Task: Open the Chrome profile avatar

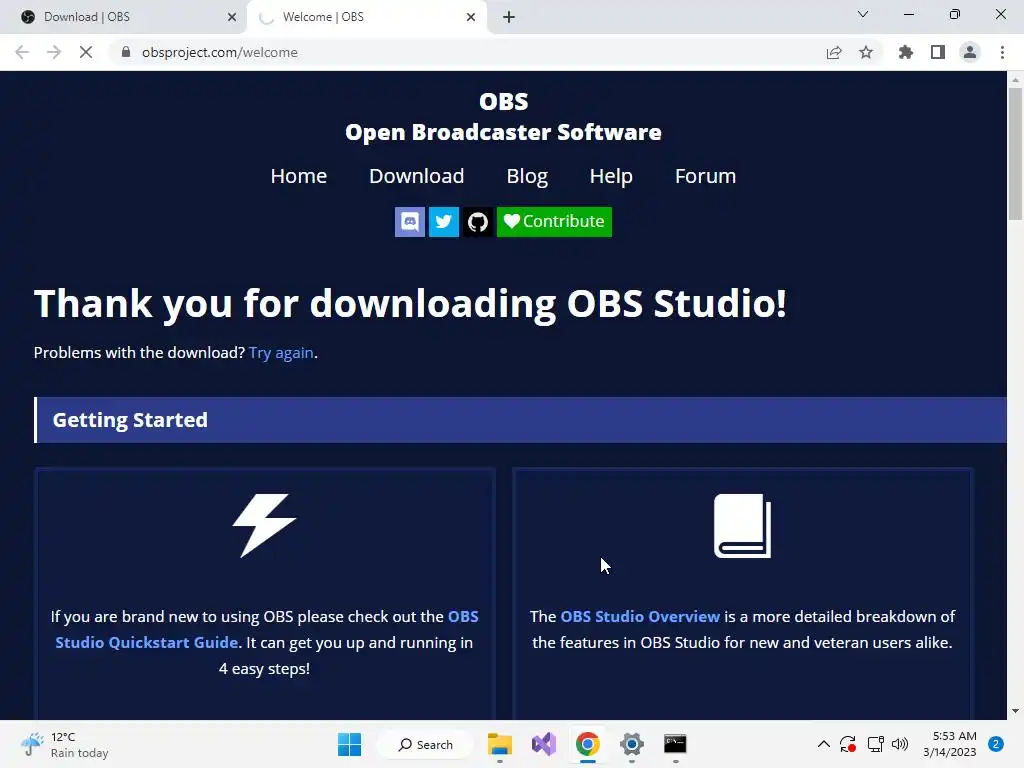Action: coord(970,52)
